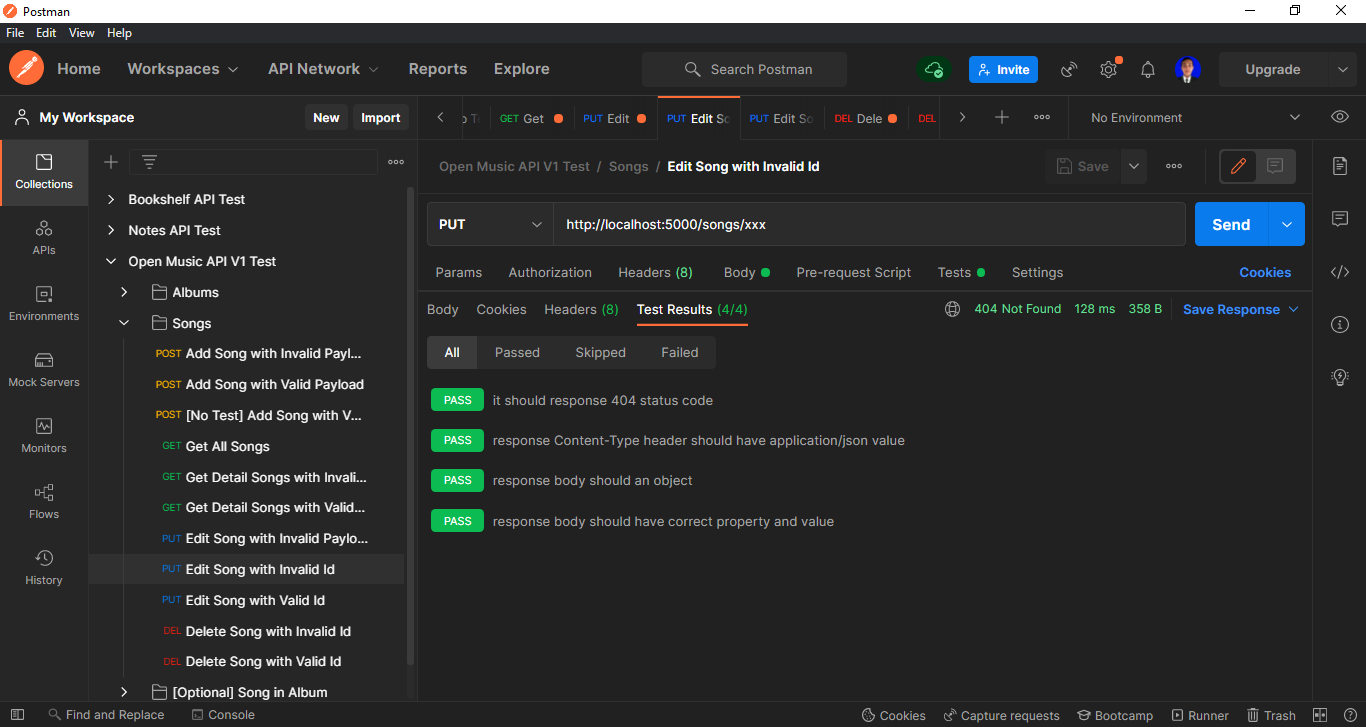Open the API Network menu
This screenshot has width=1366, height=727.
point(323,69)
